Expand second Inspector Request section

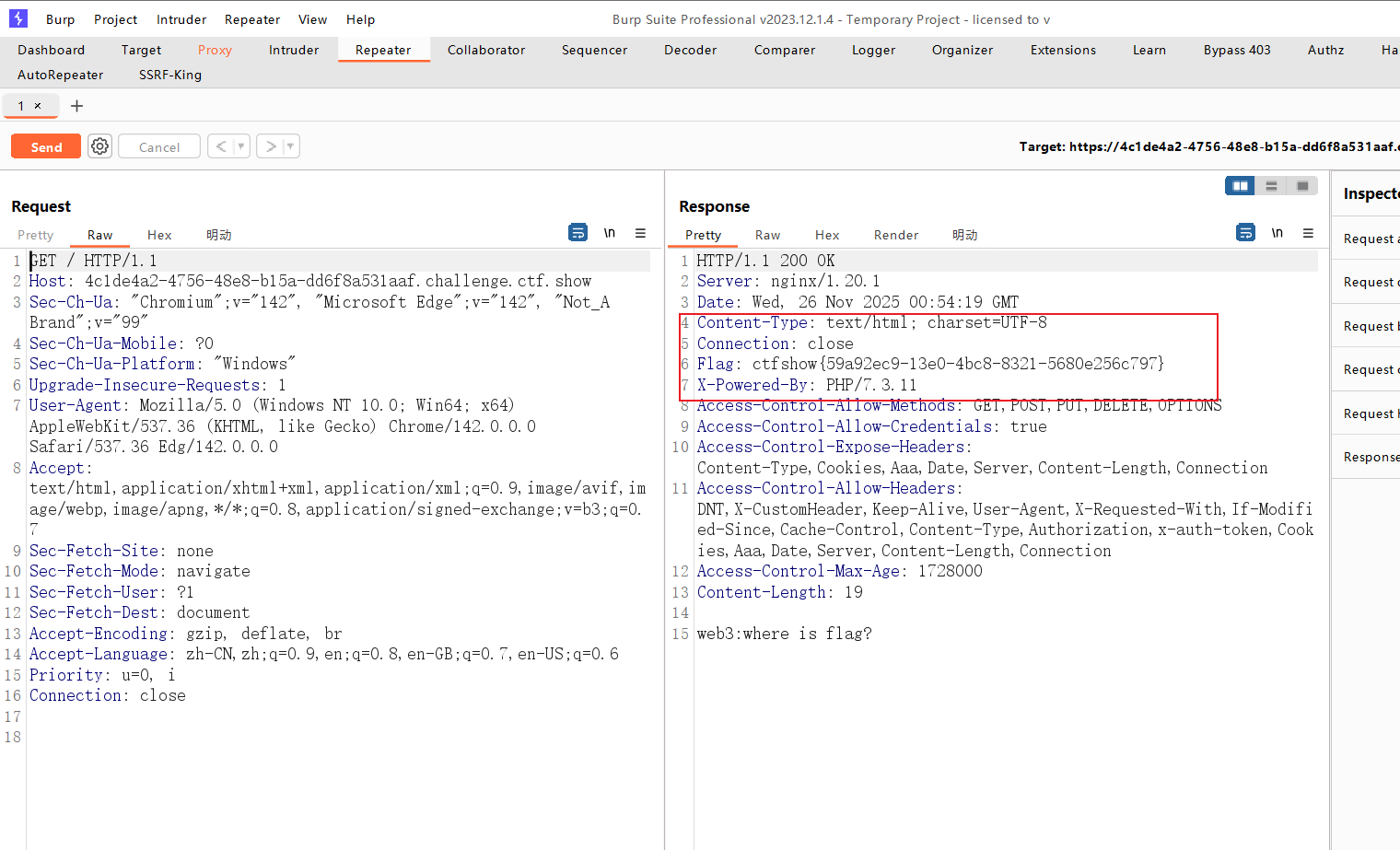tap(1366, 282)
